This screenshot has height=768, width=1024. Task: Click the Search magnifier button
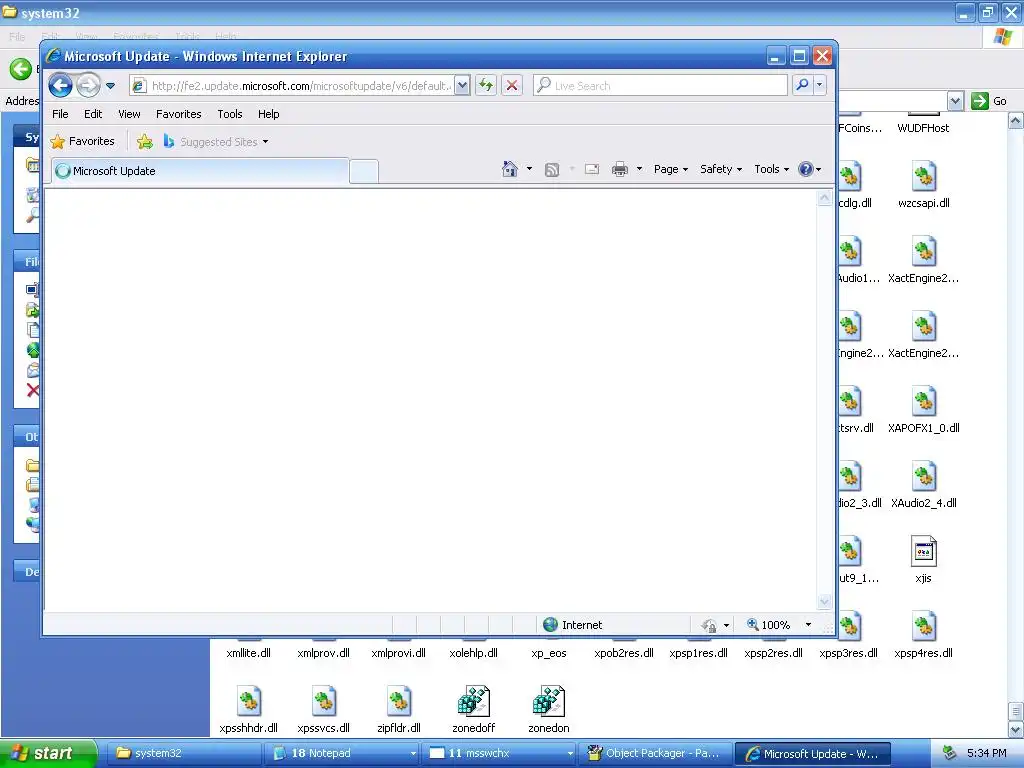pyautogui.click(x=802, y=86)
